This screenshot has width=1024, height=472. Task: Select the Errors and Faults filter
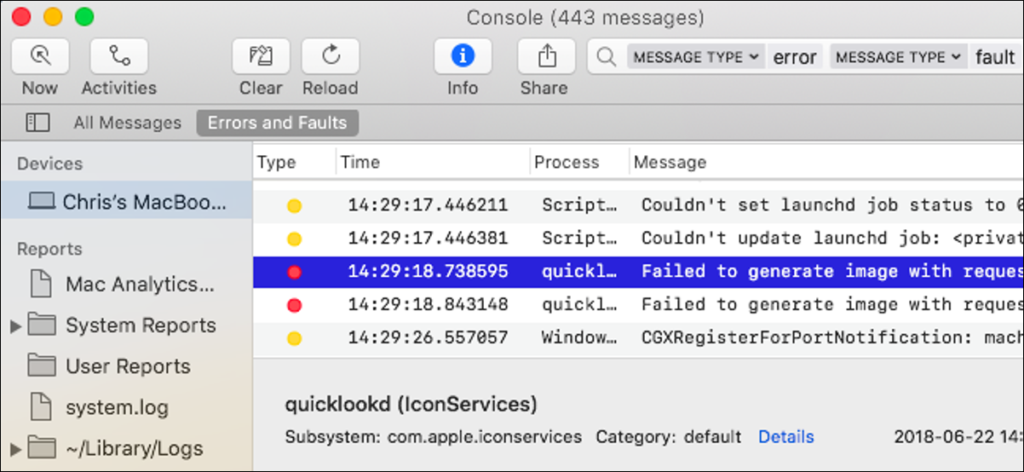[x=277, y=123]
